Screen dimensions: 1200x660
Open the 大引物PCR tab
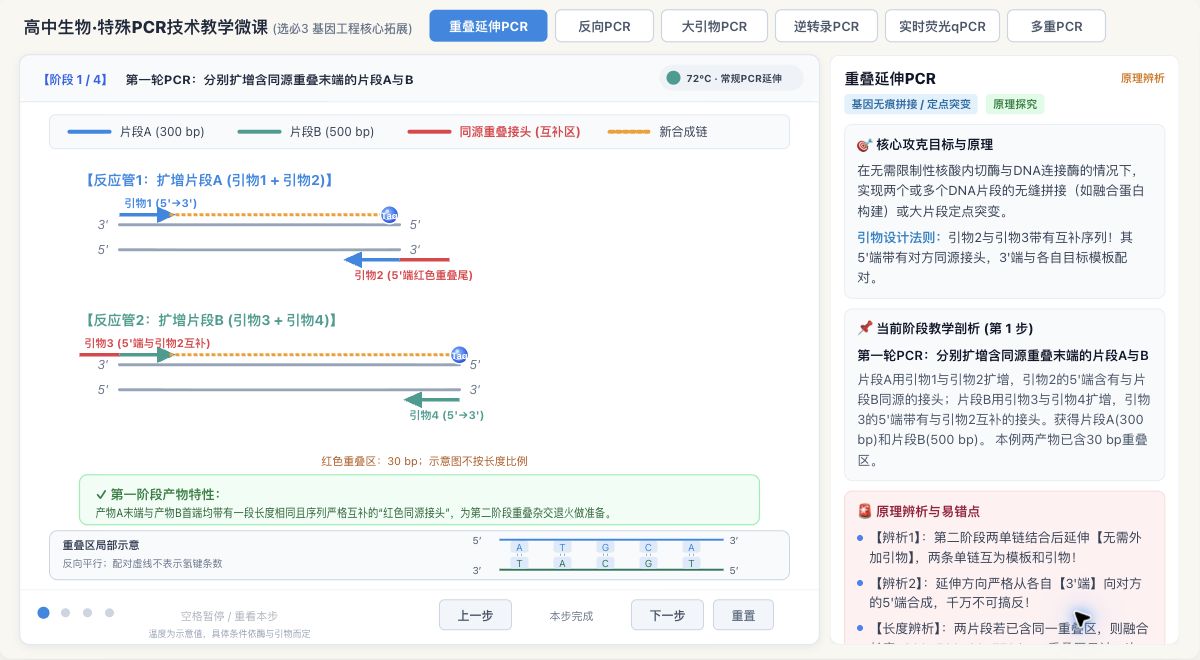tap(715, 26)
